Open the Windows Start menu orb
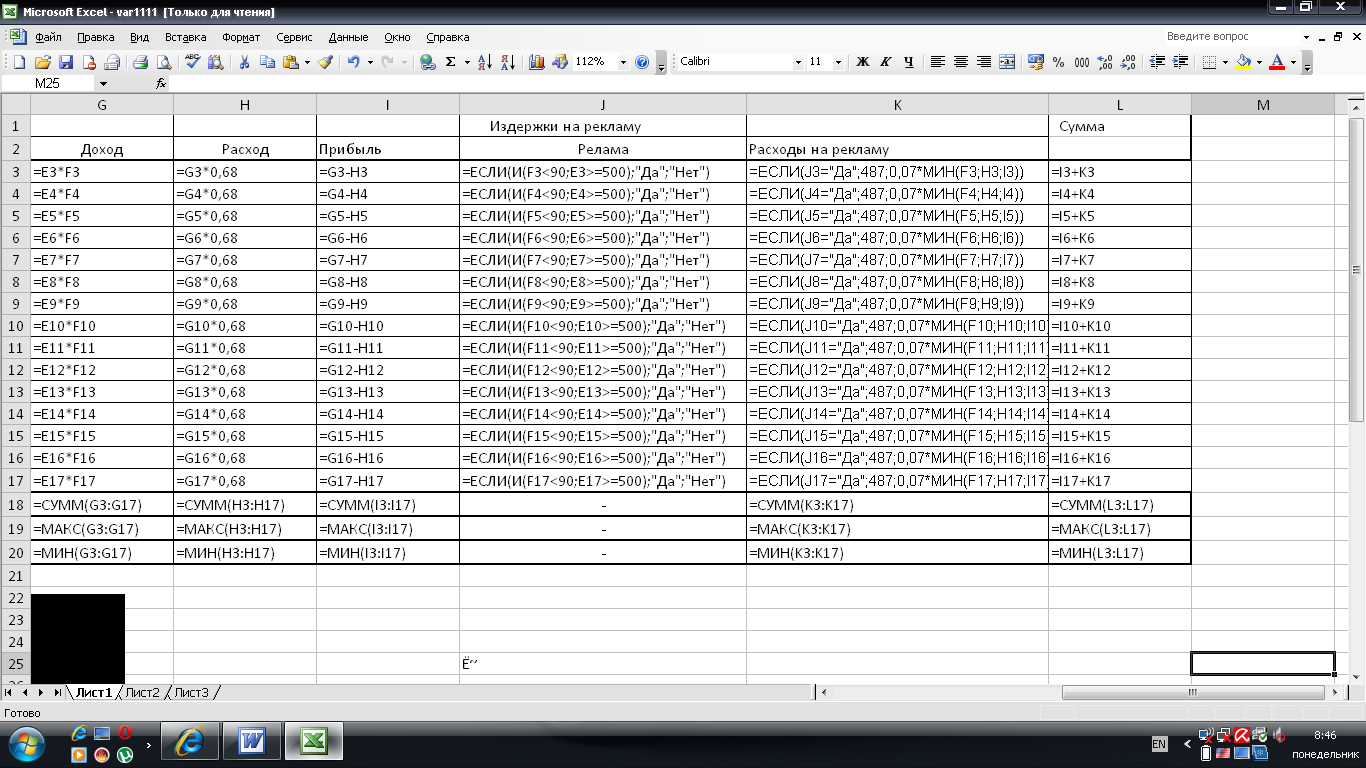Screen dimensions: 1366x768 click(x=26, y=744)
